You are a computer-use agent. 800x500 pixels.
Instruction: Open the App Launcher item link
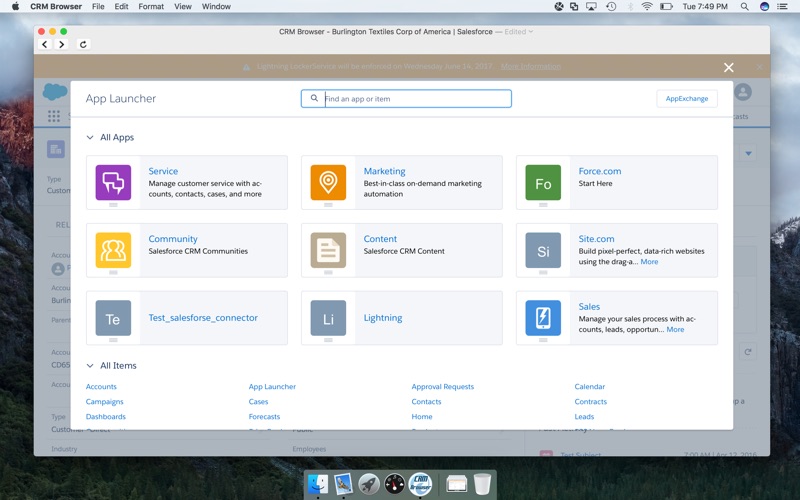(x=272, y=386)
